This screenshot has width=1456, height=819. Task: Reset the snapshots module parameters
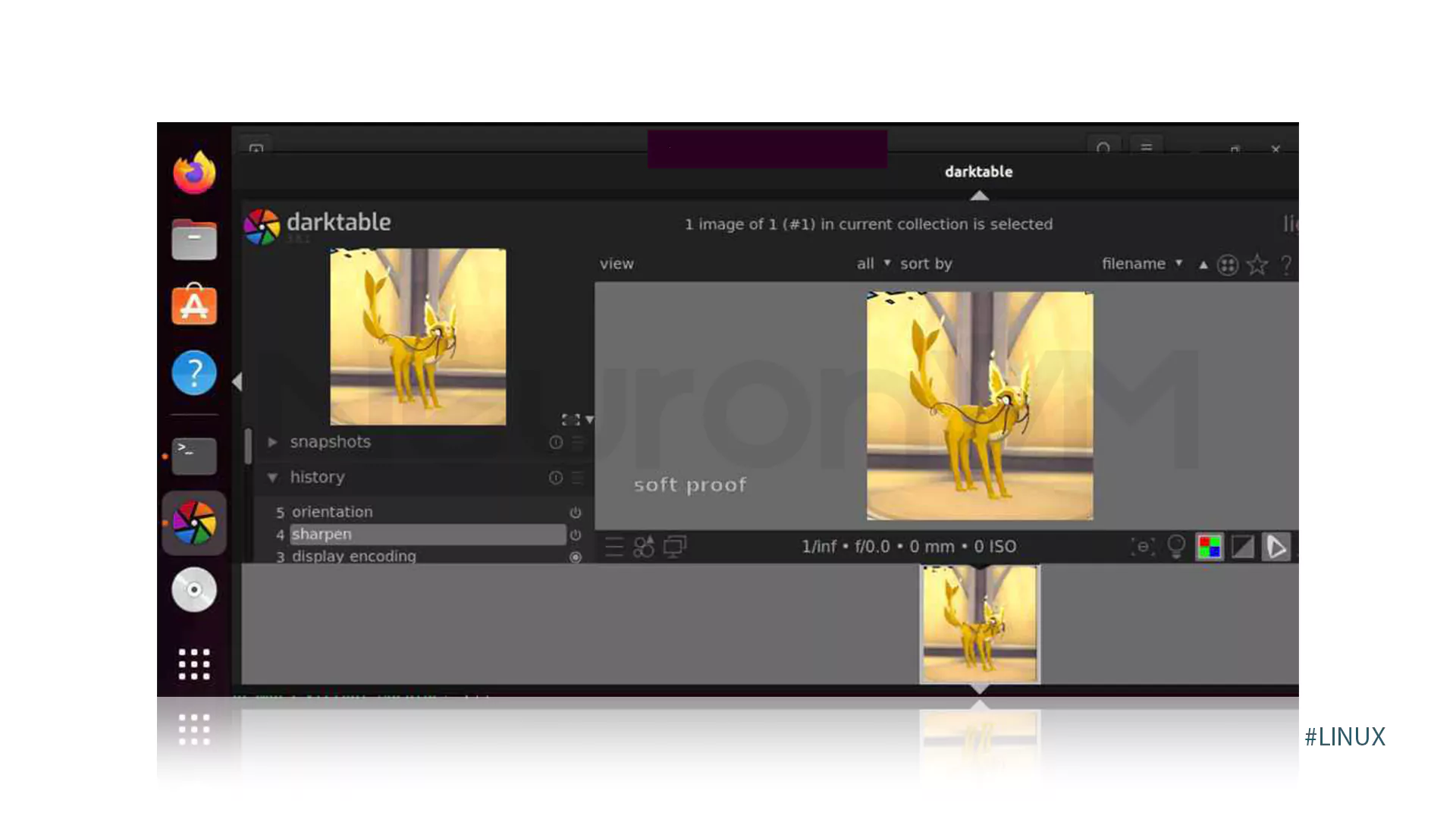[x=556, y=442]
